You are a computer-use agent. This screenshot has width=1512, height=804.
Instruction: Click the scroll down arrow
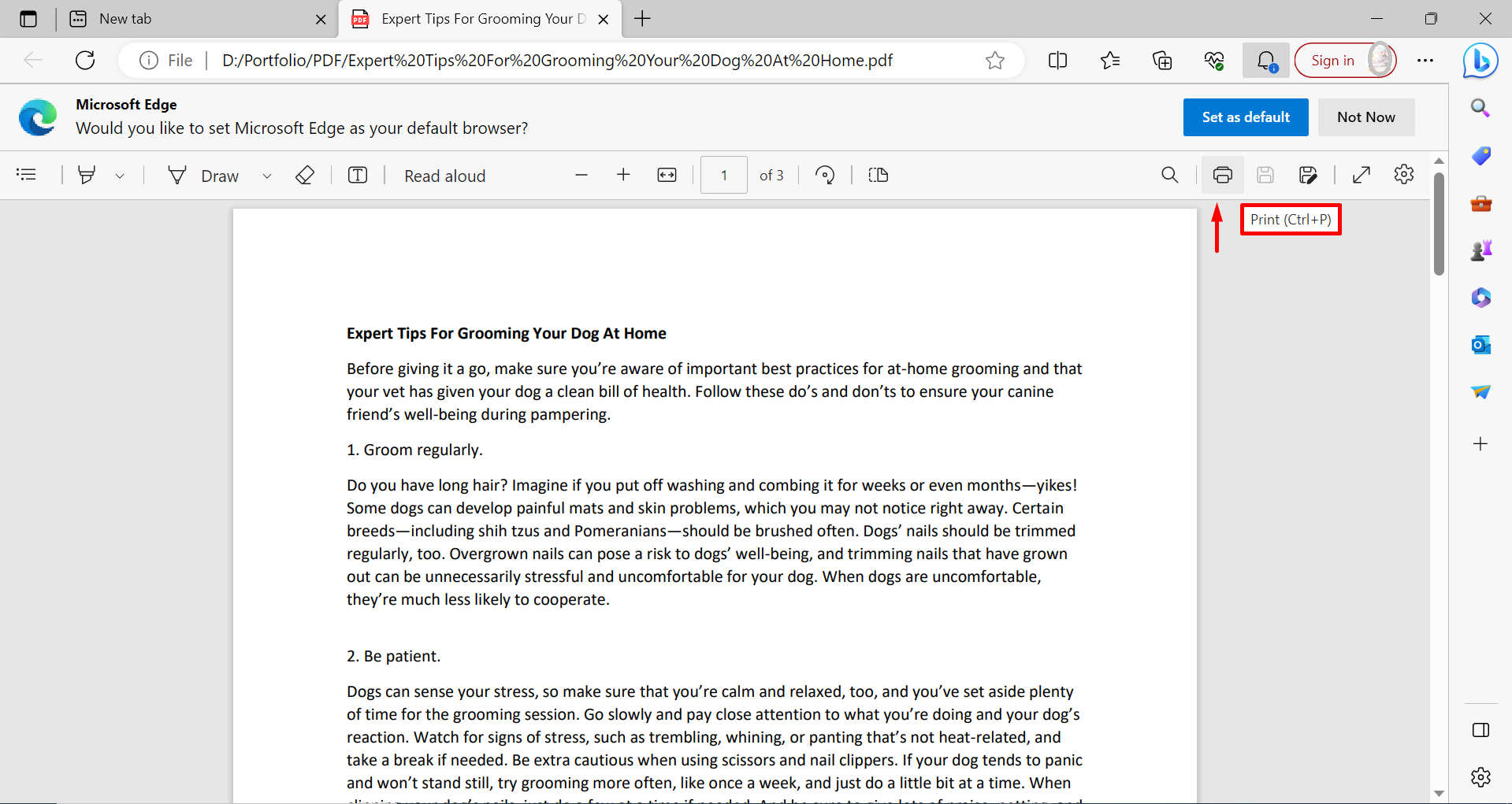pos(1439,794)
